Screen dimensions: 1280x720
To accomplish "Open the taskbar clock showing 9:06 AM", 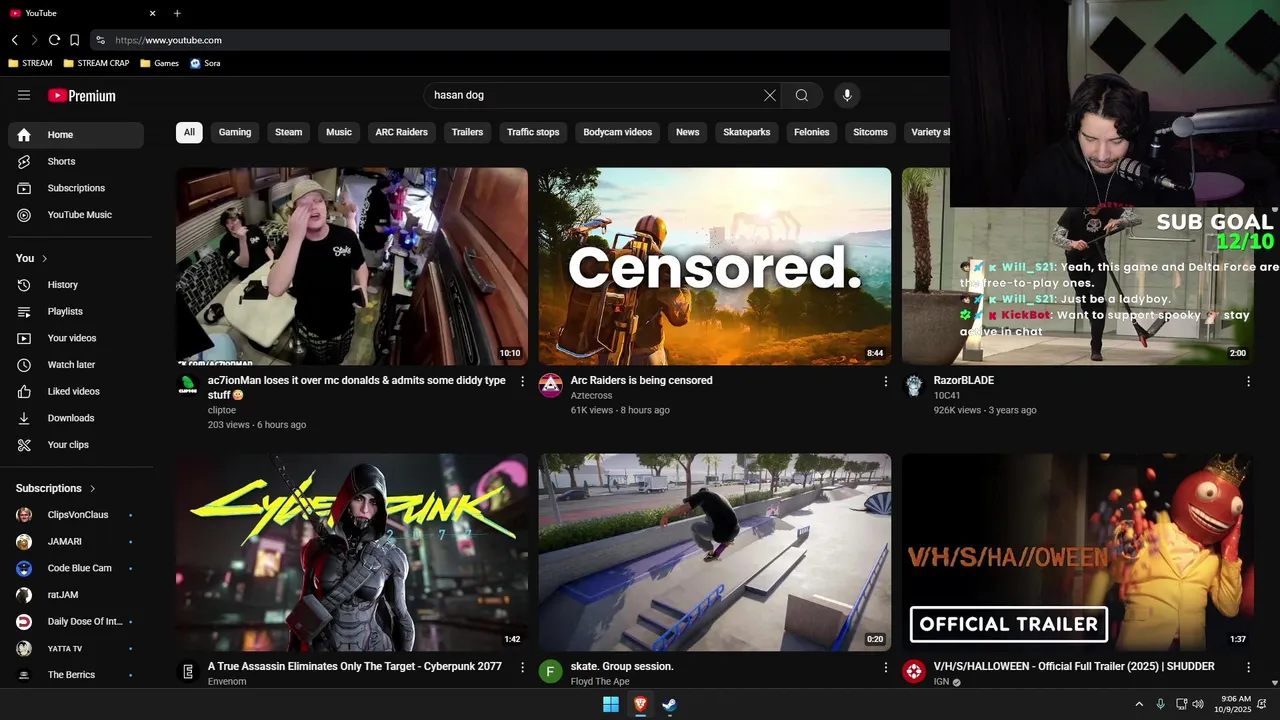I will [x=1235, y=704].
